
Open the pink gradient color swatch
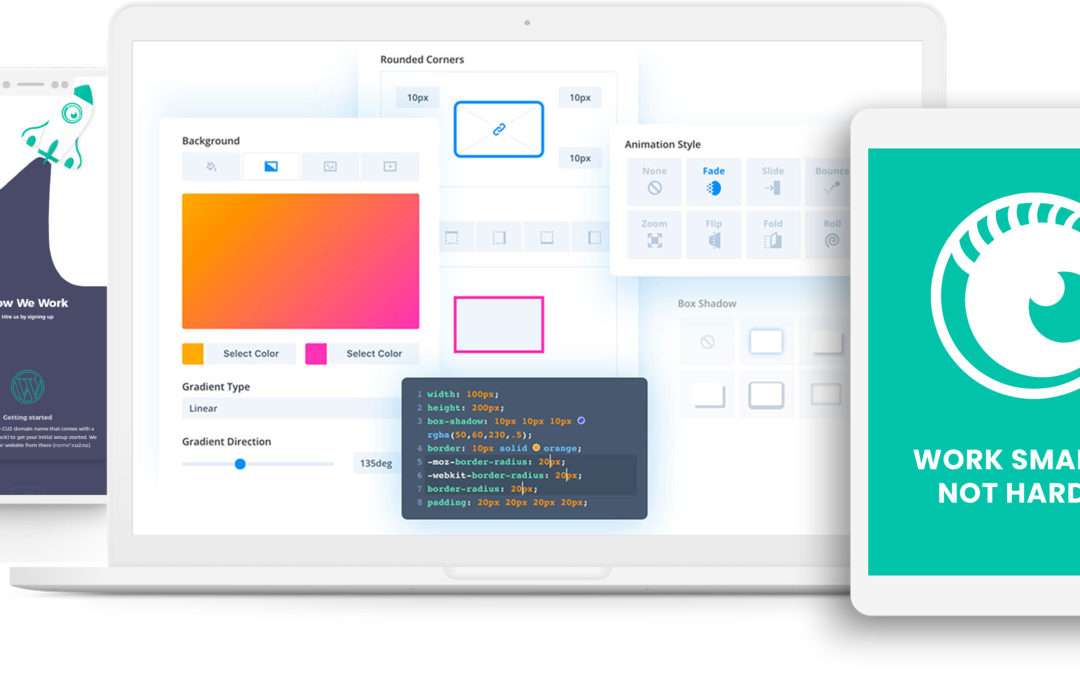pyautogui.click(x=316, y=353)
